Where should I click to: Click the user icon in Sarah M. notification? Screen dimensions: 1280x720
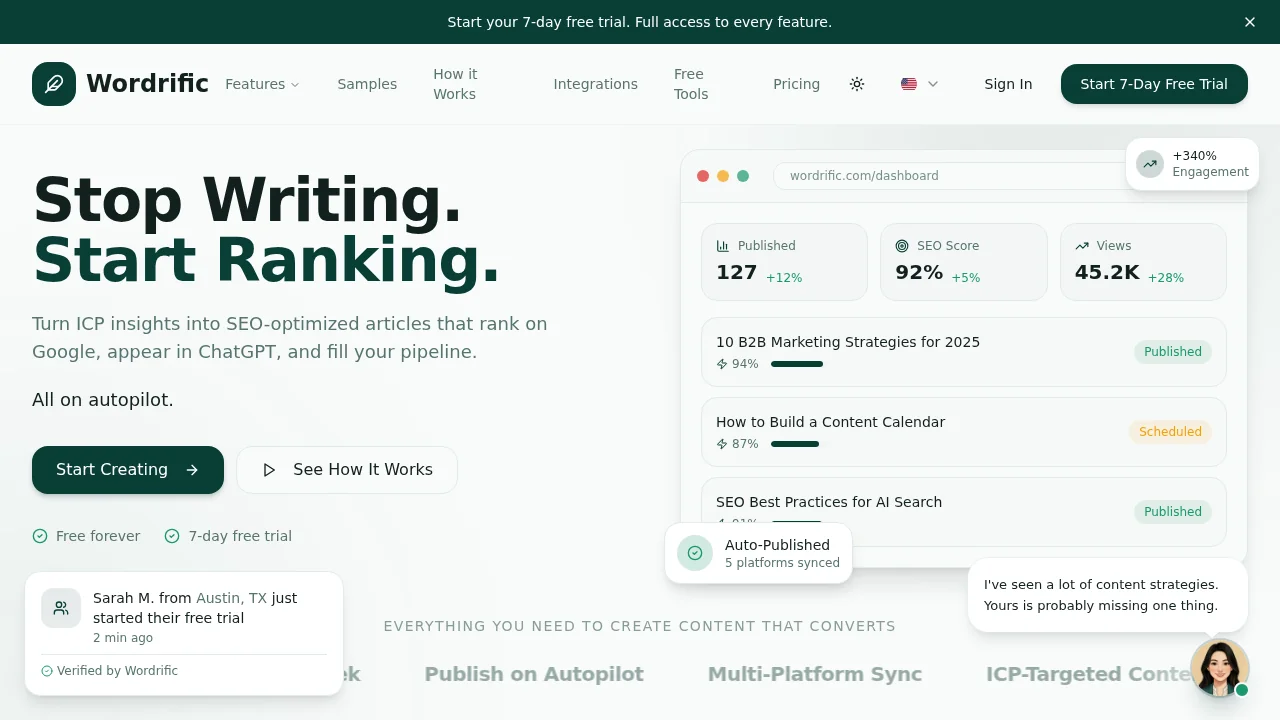click(61, 607)
